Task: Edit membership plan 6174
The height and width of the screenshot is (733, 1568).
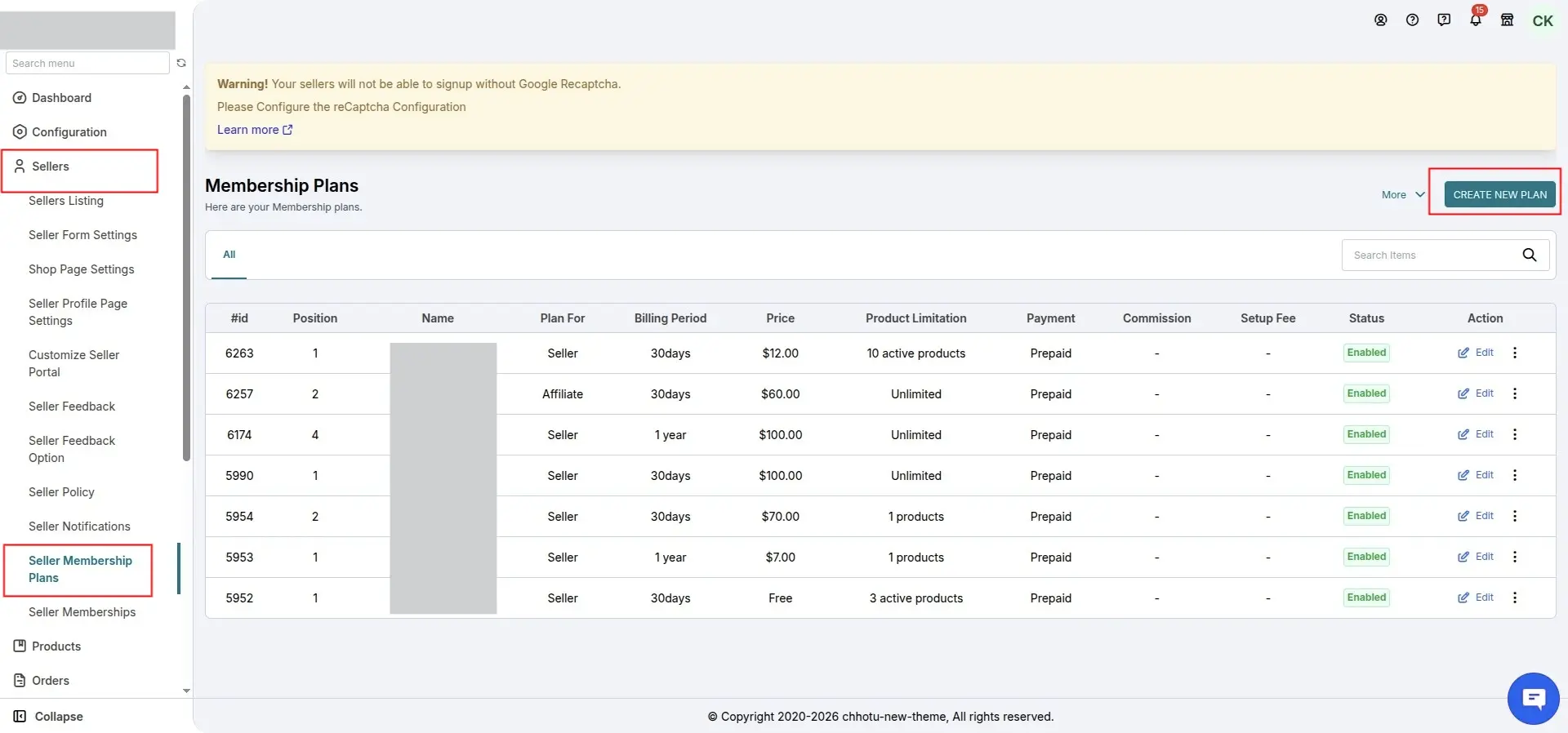Action: pos(1476,434)
